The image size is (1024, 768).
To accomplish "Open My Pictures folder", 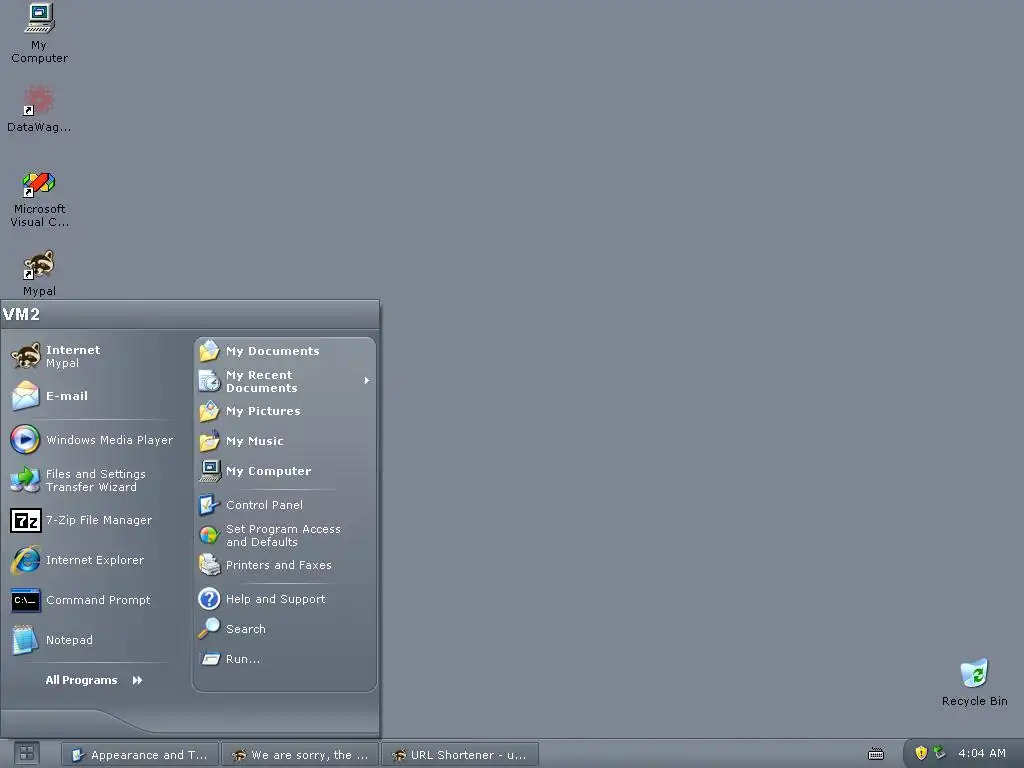I will [285, 411].
